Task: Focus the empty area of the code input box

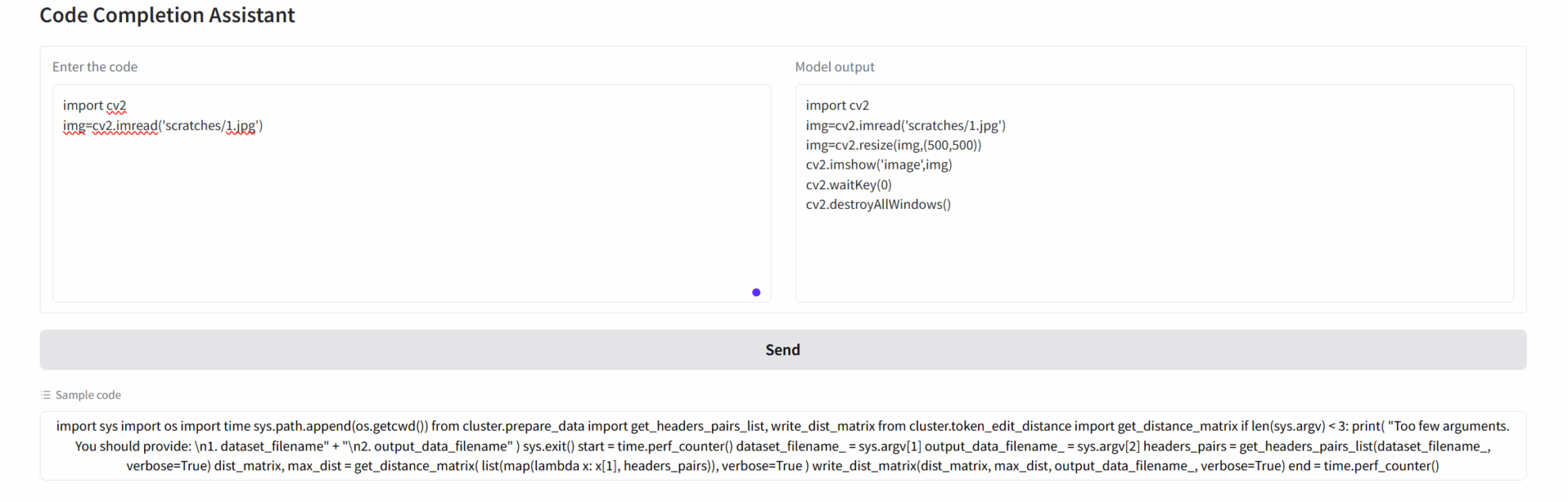Action: [x=412, y=222]
